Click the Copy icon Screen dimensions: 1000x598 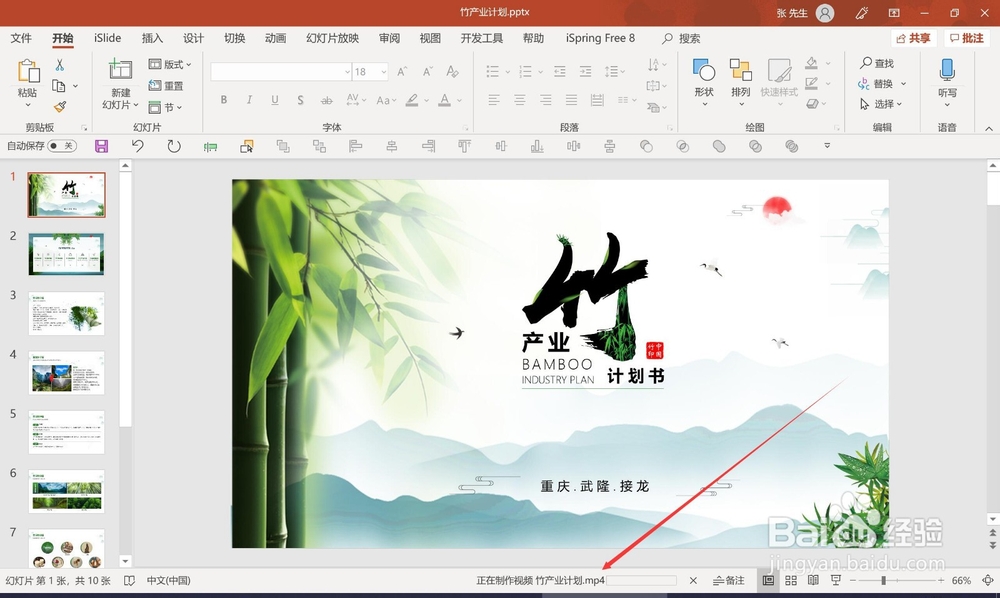(x=59, y=86)
